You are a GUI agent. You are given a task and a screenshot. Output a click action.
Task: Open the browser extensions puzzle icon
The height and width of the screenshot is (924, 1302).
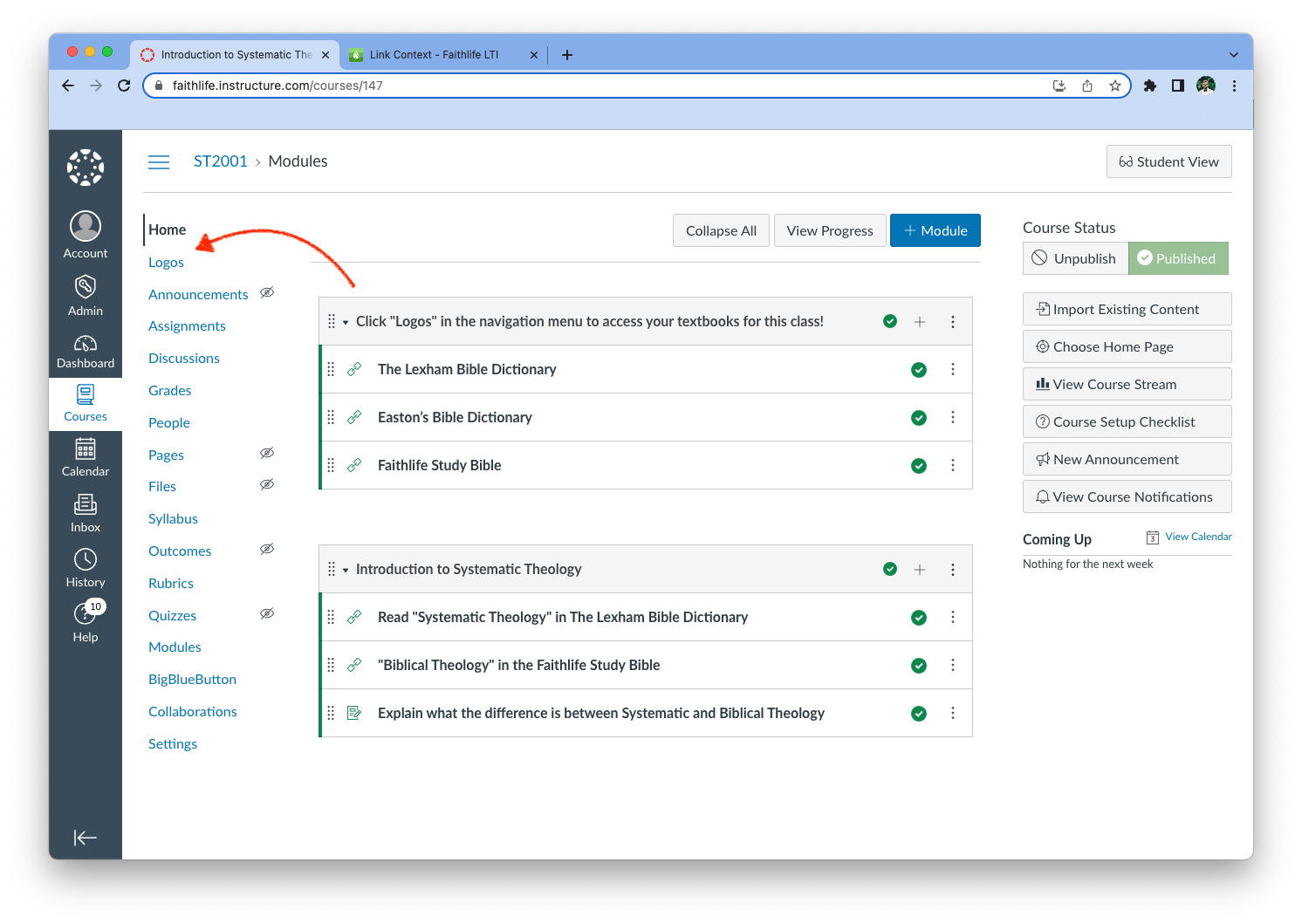click(x=1150, y=86)
